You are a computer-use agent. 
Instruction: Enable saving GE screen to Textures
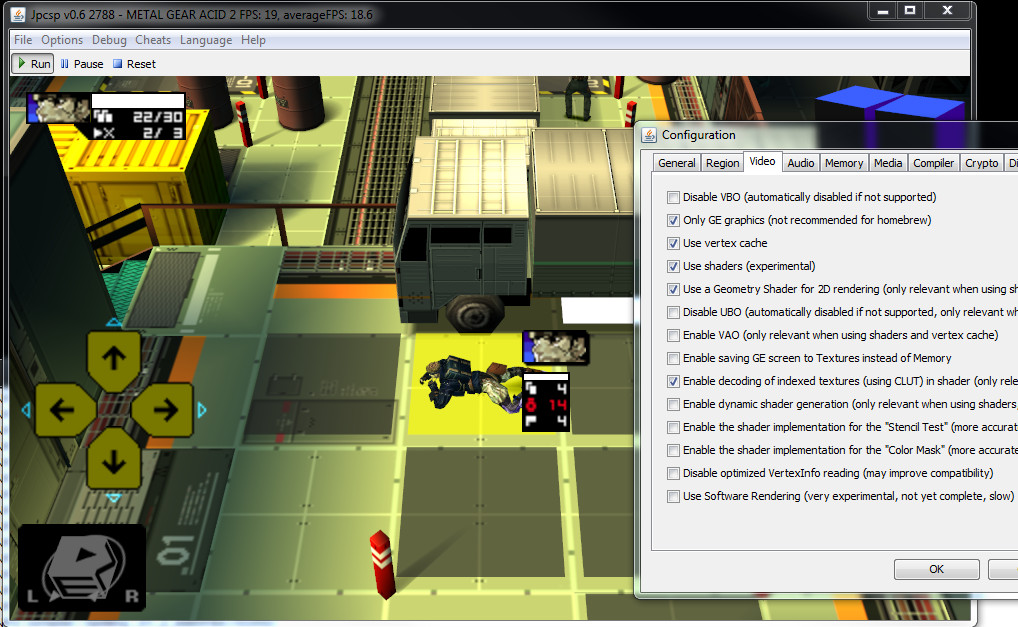coord(673,358)
